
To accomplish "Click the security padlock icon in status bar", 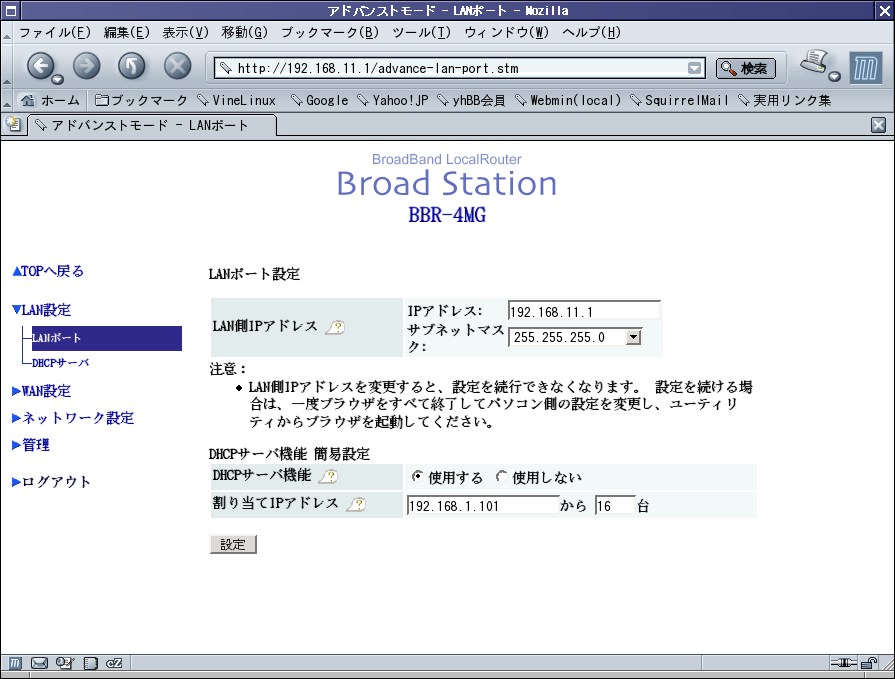I will pyautogui.click(x=869, y=663).
